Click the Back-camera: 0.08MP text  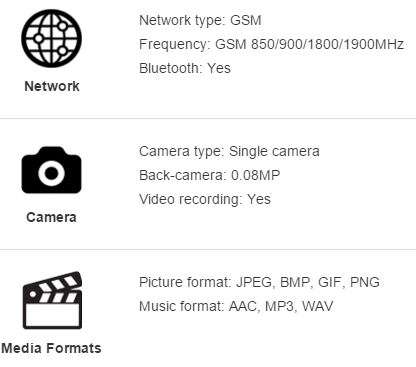pos(209,175)
